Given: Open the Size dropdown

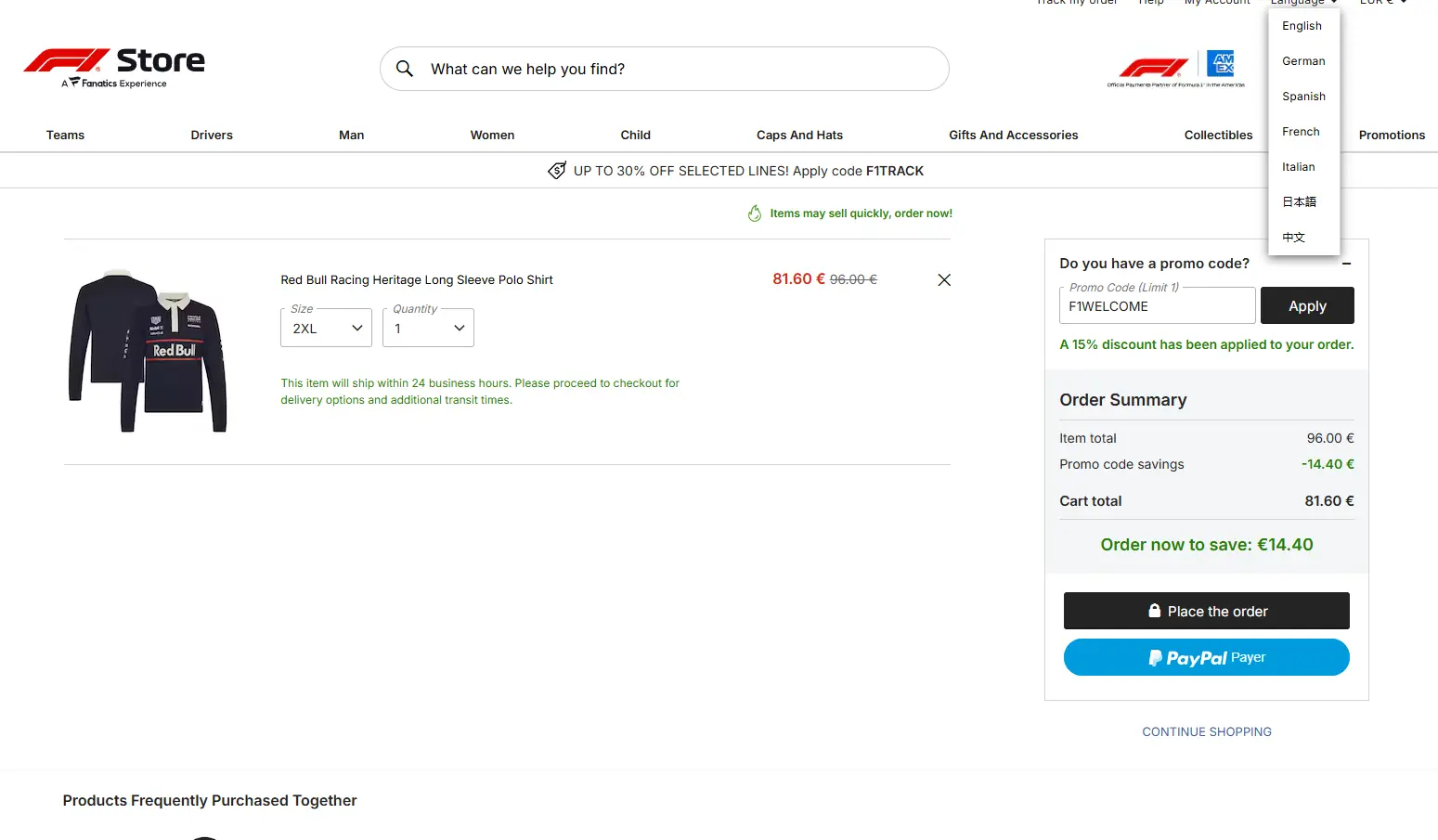Looking at the screenshot, I should 326,329.
